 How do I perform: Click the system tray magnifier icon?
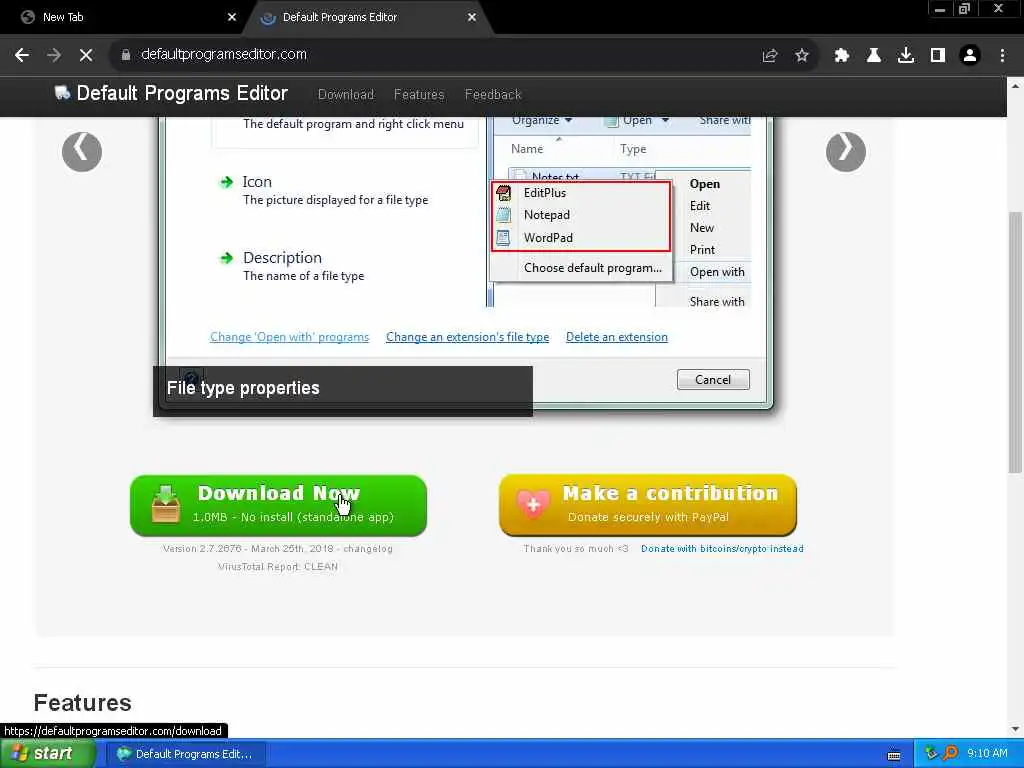(x=950, y=754)
